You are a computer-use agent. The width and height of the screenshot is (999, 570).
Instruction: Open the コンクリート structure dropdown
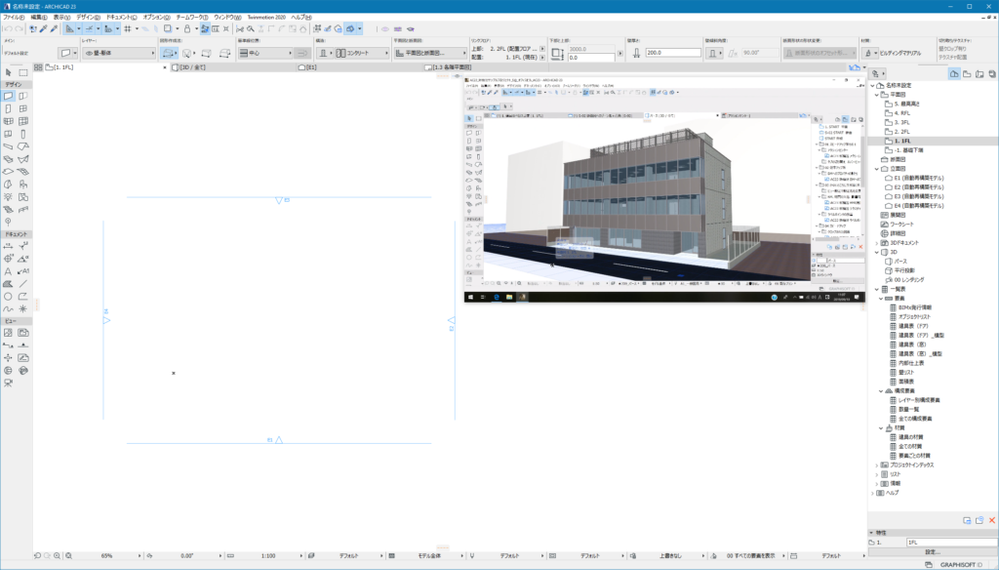tap(362, 53)
